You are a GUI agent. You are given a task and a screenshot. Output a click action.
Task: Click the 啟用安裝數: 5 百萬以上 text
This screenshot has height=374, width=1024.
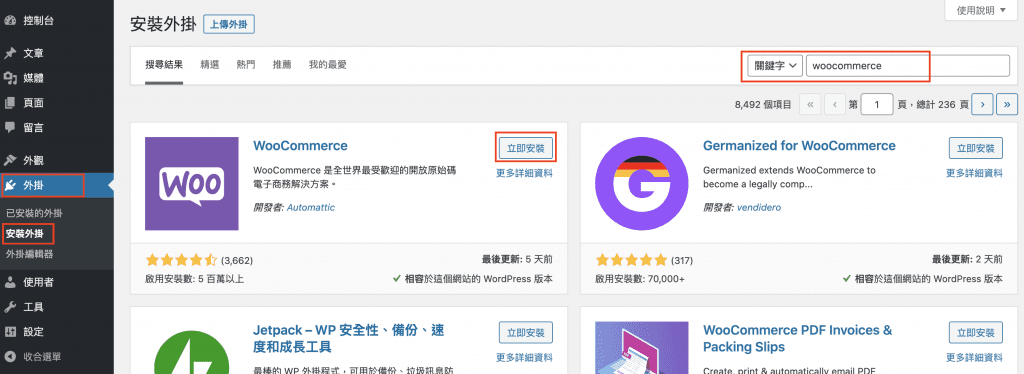tap(195, 279)
